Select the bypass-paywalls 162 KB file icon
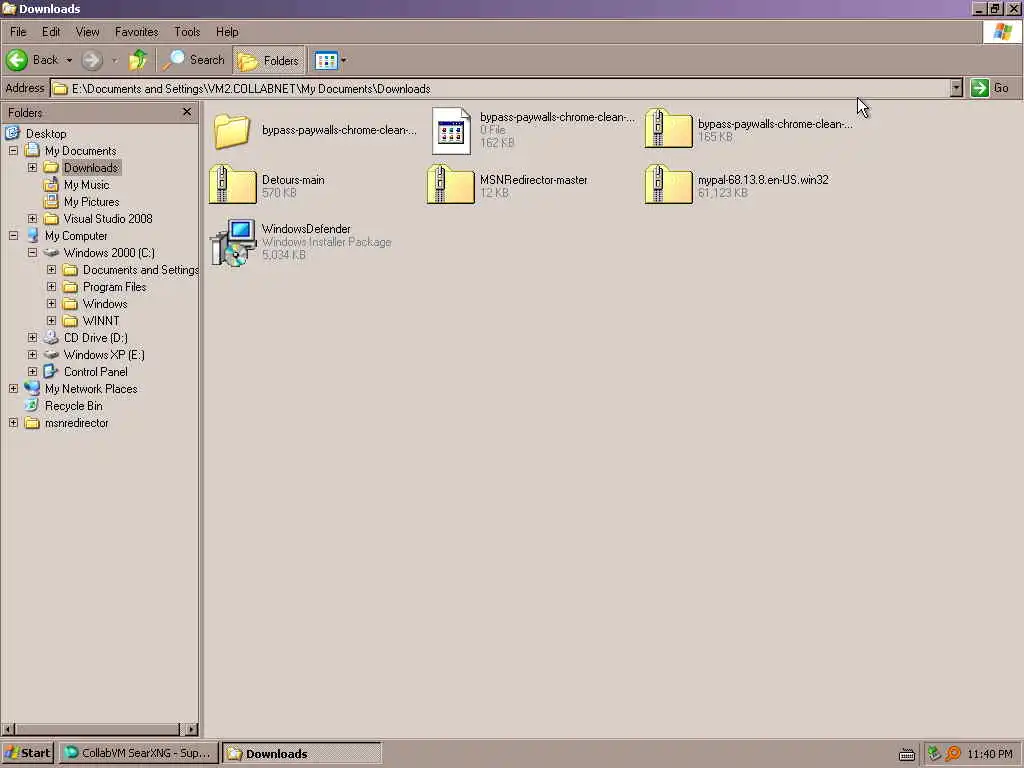Viewport: 1024px width, 768px height. (x=451, y=131)
